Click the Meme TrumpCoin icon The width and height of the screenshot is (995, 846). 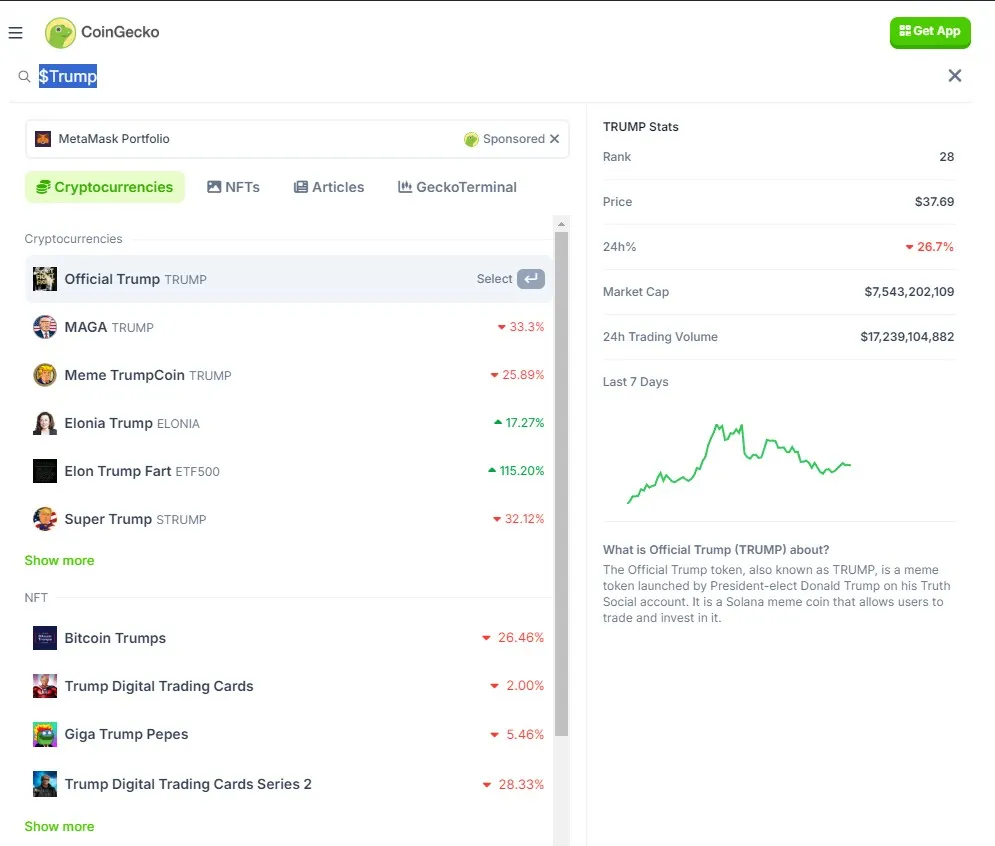[x=45, y=375]
